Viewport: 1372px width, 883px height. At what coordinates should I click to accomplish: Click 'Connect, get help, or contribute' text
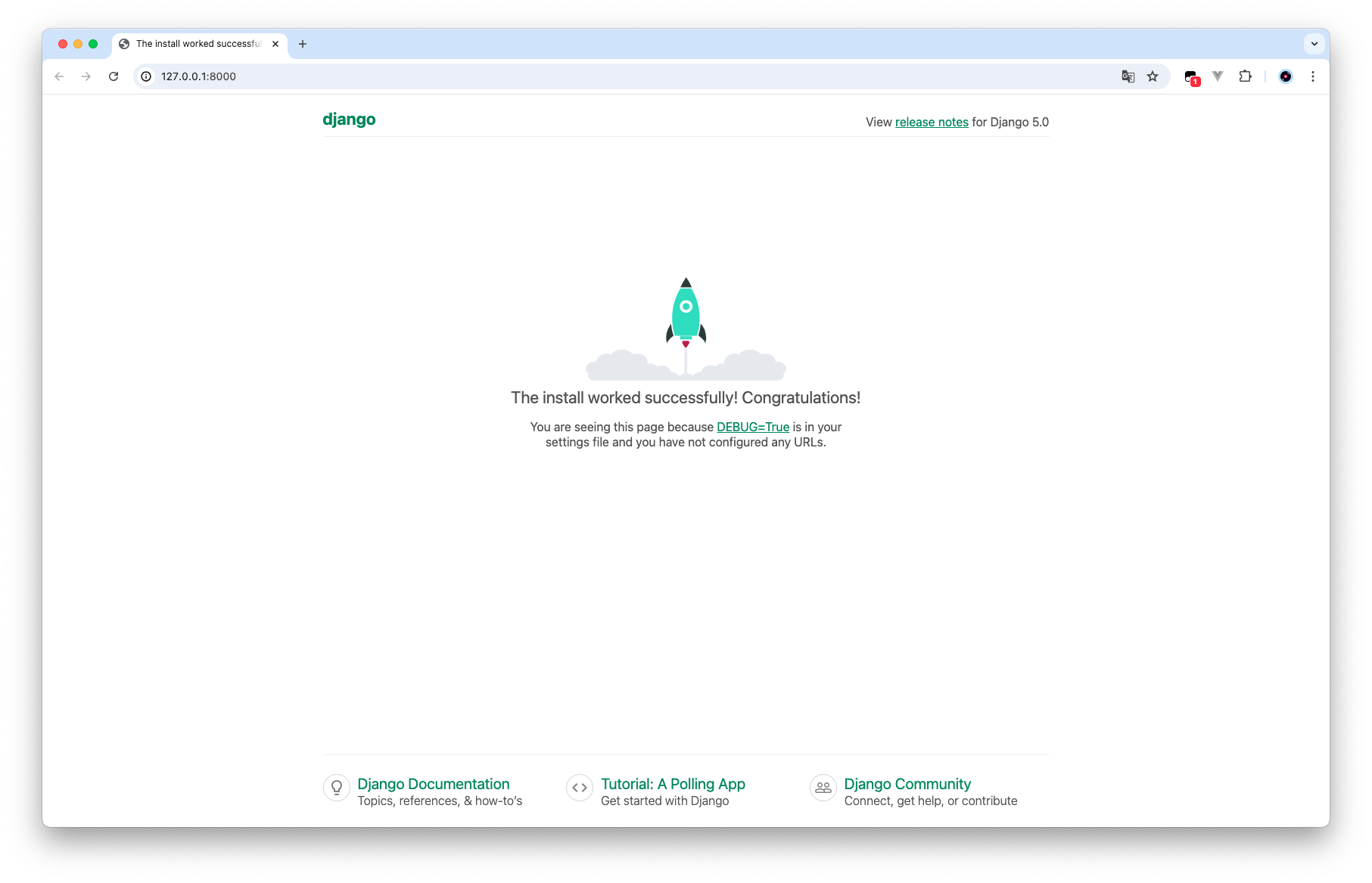click(931, 801)
